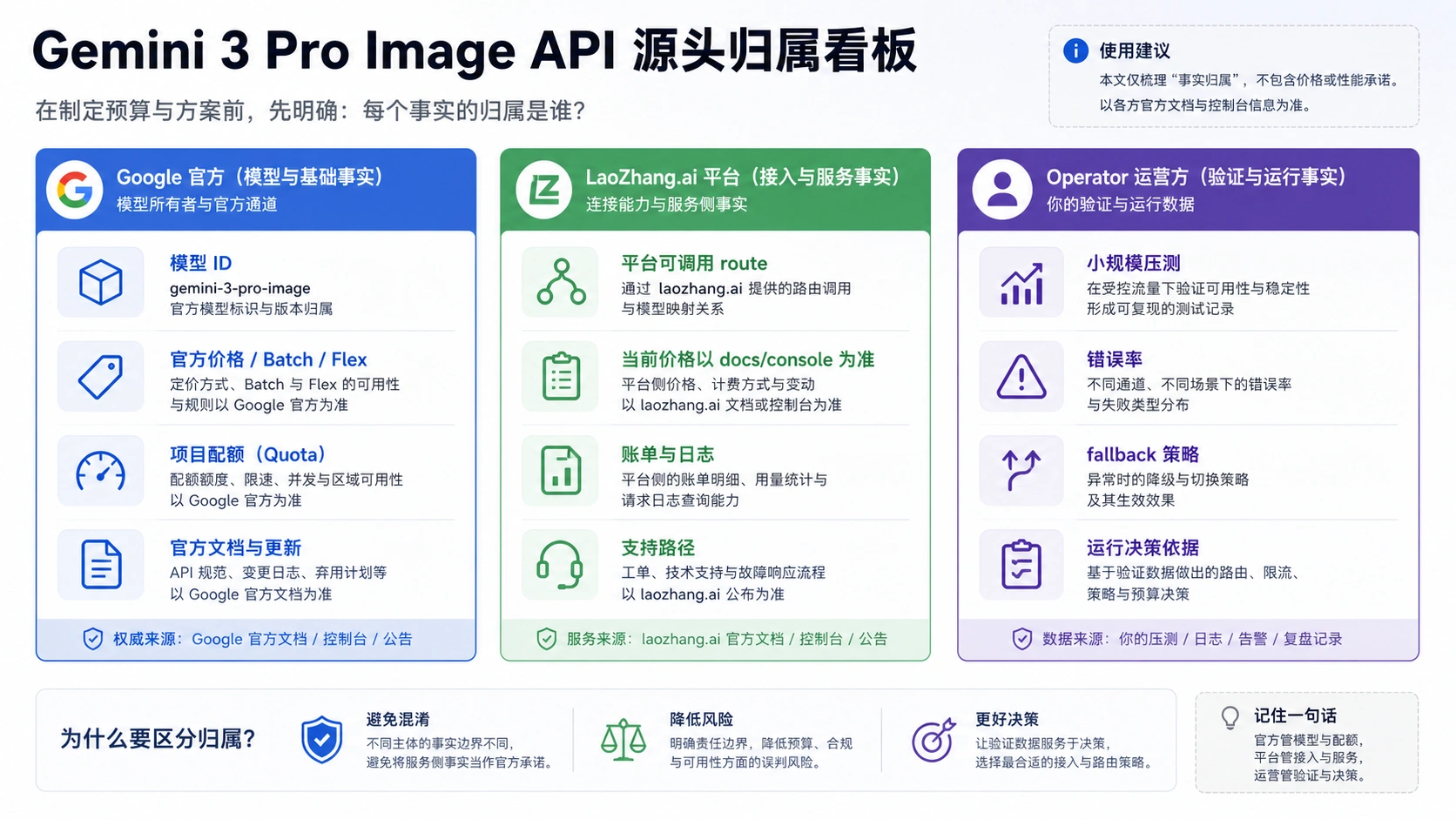Click the purple checklist icon for 运行决策依据
Screen dimensions: 1456x819
[1022, 565]
